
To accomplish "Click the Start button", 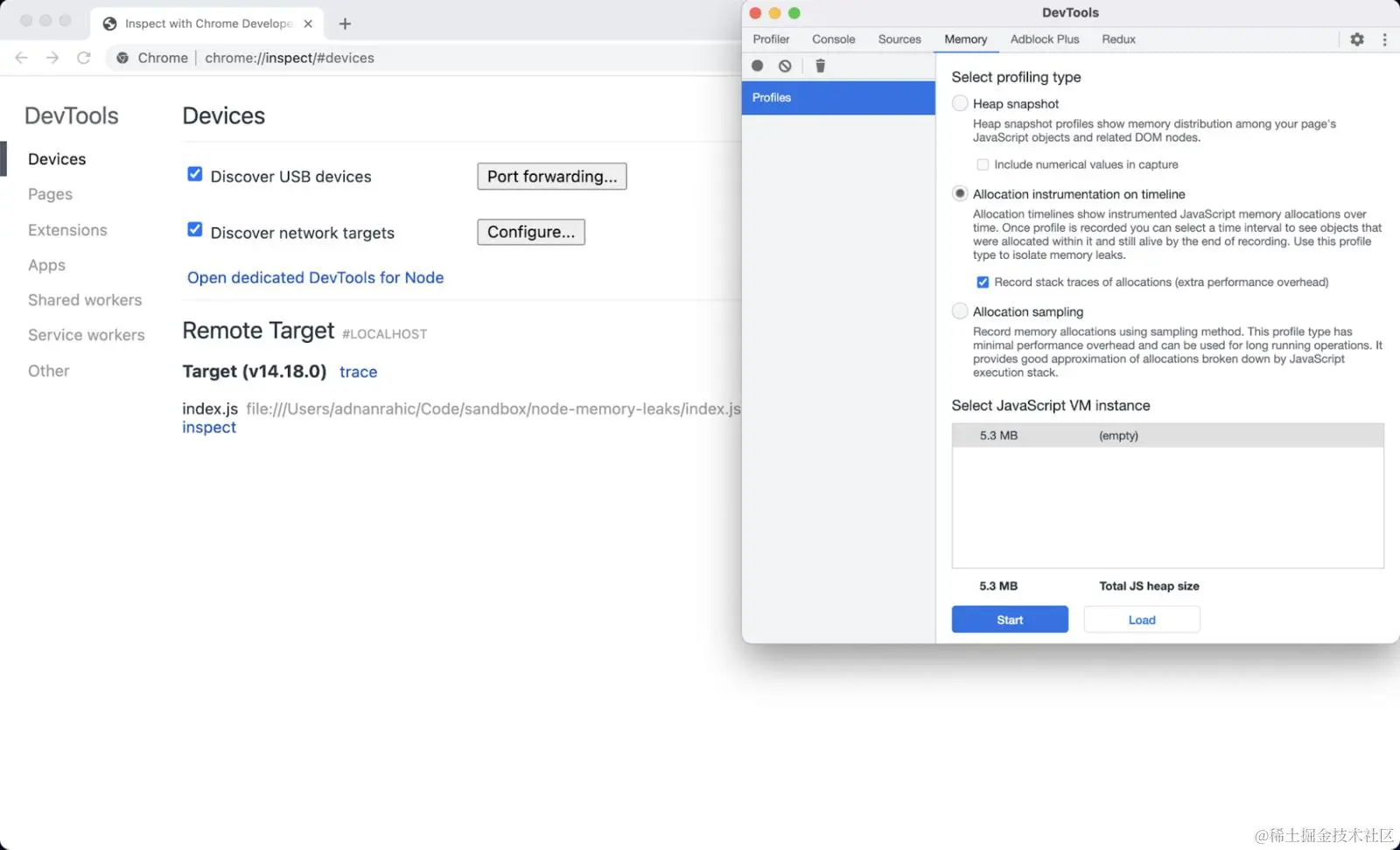I will click(1009, 619).
